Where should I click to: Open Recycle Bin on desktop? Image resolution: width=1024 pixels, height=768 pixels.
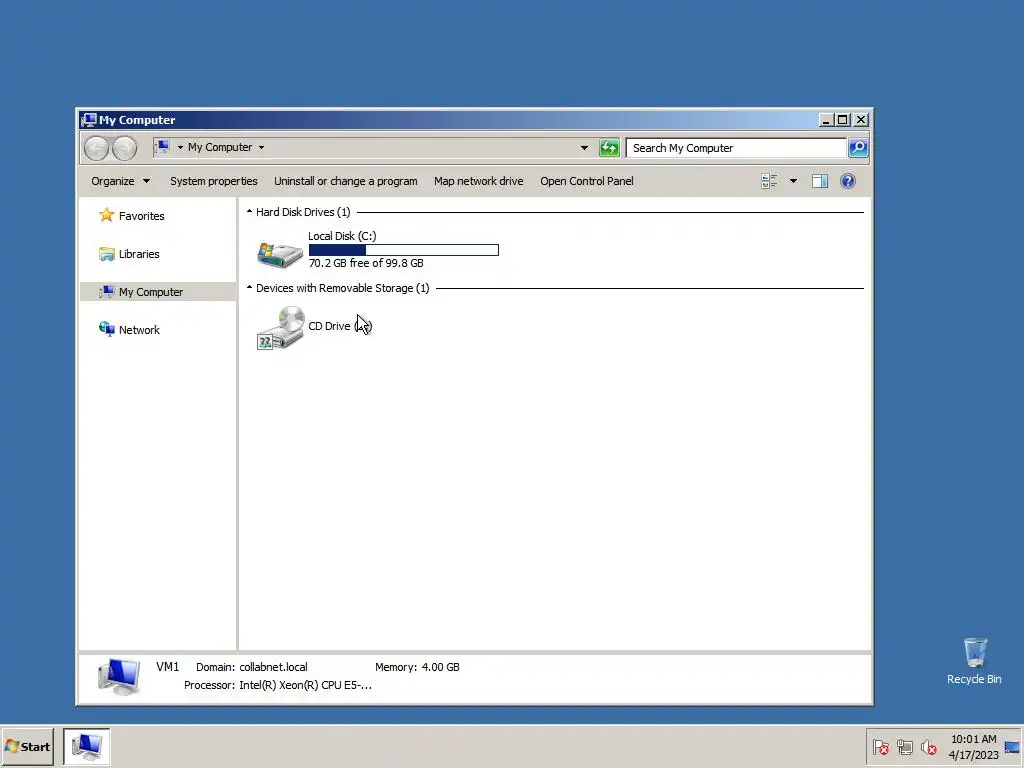pos(974,661)
